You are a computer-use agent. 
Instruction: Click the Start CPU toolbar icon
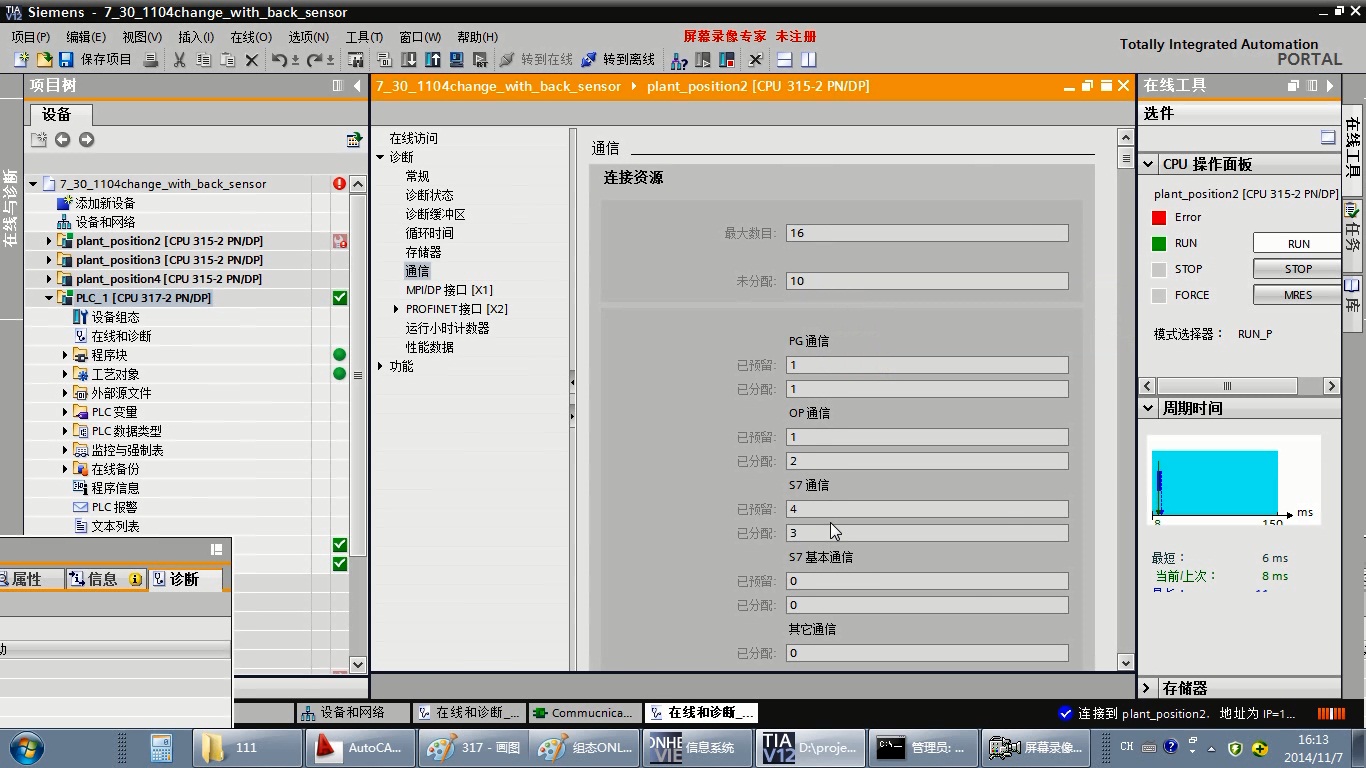[703, 60]
